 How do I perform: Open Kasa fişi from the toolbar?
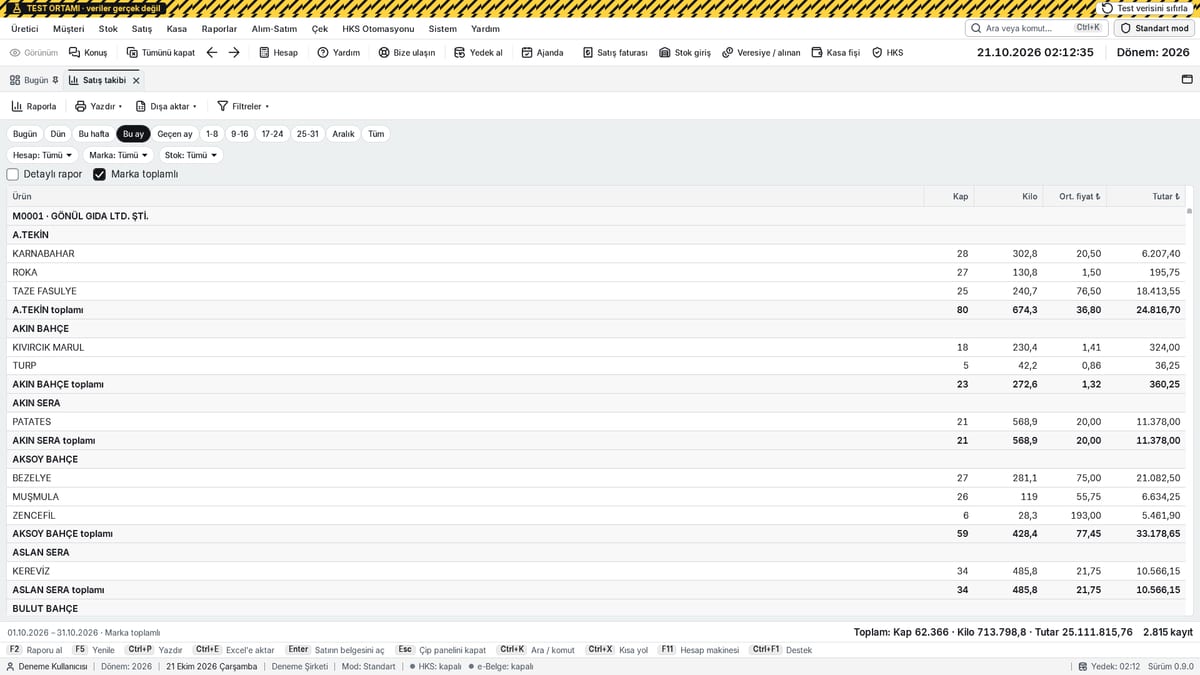[x=835, y=52]
